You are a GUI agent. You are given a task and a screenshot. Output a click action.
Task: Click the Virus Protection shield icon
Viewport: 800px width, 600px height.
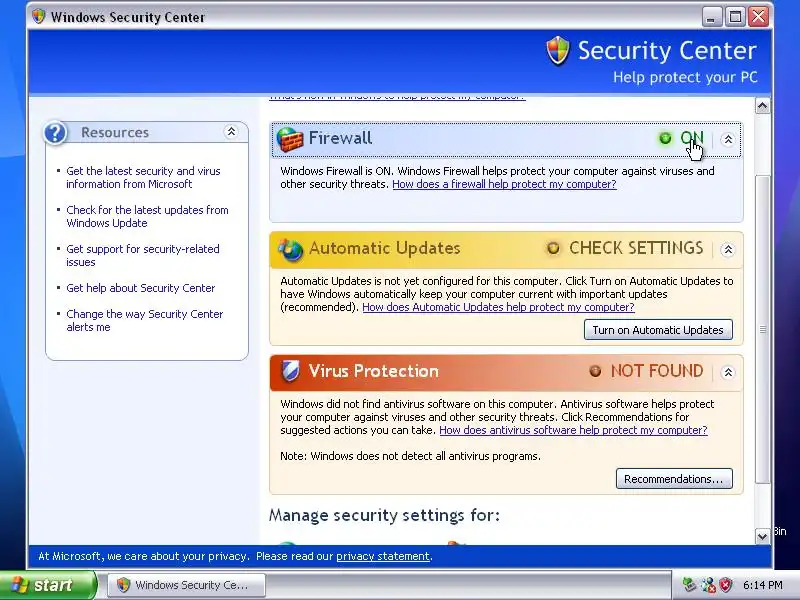click(x=290, y=371)
